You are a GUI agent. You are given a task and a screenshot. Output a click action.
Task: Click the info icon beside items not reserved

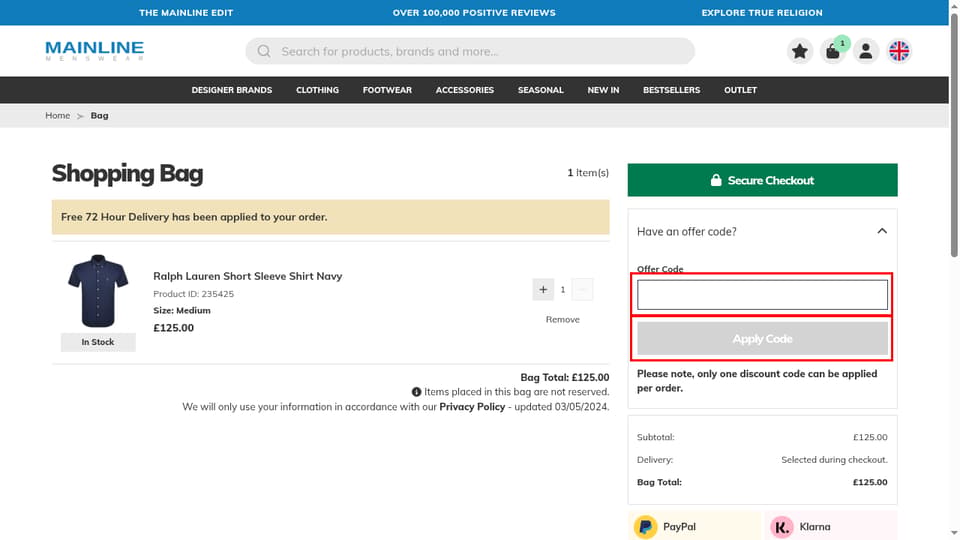pyautogui.click(x=416, y=392)
